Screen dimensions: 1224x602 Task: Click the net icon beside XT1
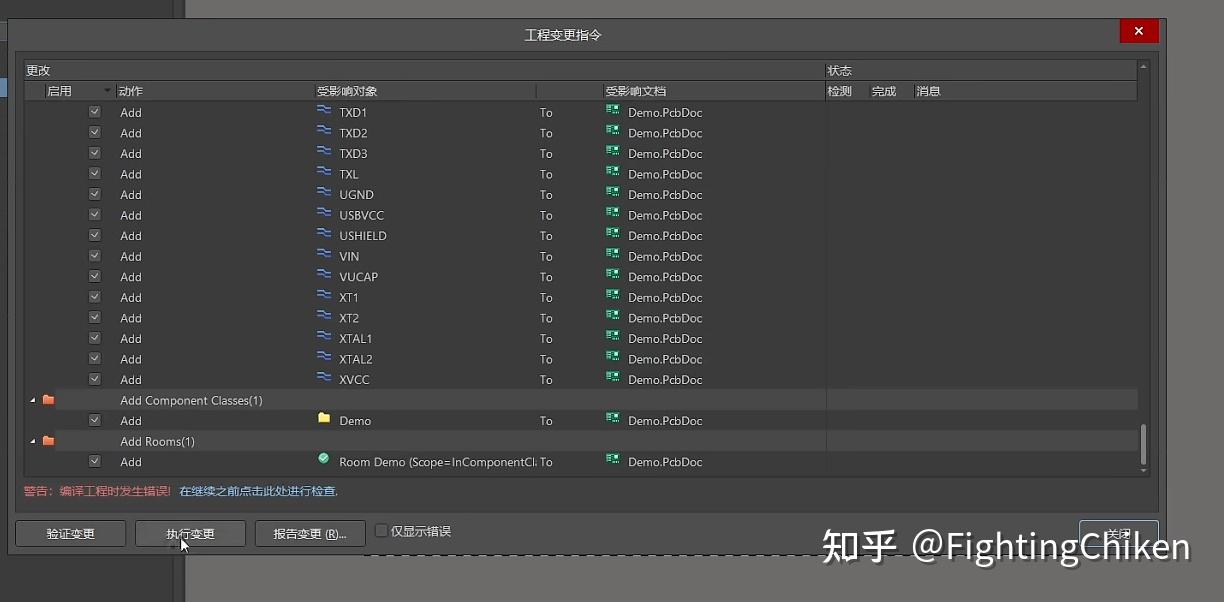[x=324, y=295]
